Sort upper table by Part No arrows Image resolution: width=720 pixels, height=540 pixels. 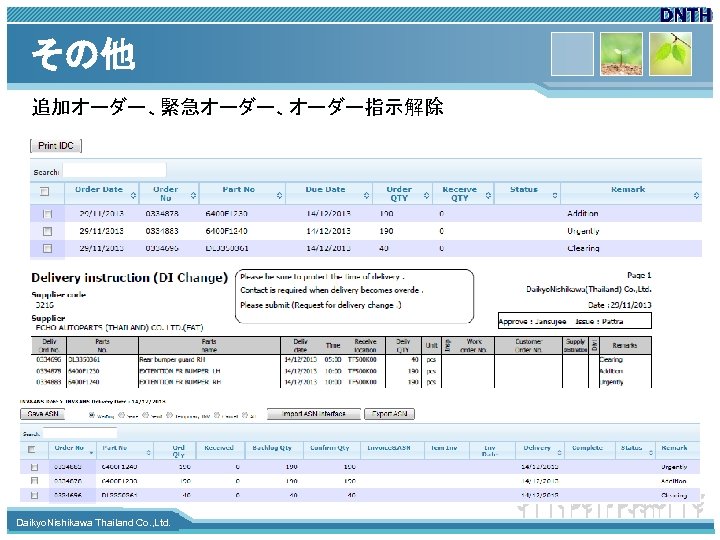tap(279, 196)
